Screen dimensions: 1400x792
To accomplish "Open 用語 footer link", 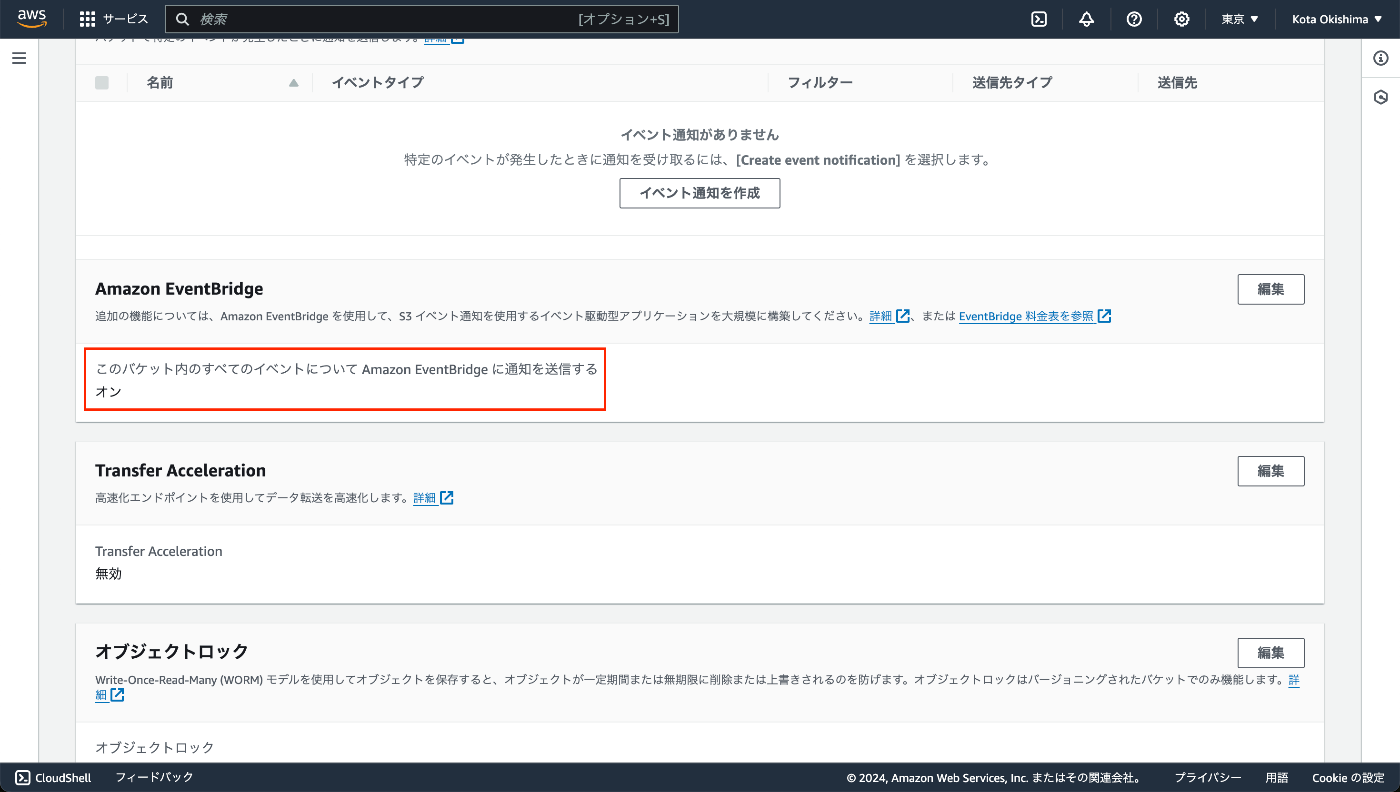I will (x=1277, y=777).
